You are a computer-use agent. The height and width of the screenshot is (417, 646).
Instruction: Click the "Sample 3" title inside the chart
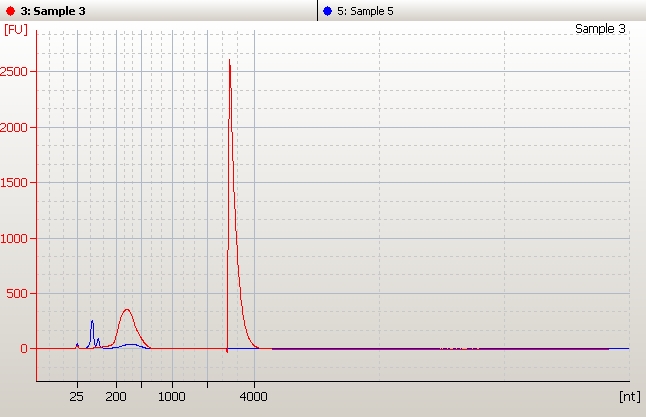(600, 29)
